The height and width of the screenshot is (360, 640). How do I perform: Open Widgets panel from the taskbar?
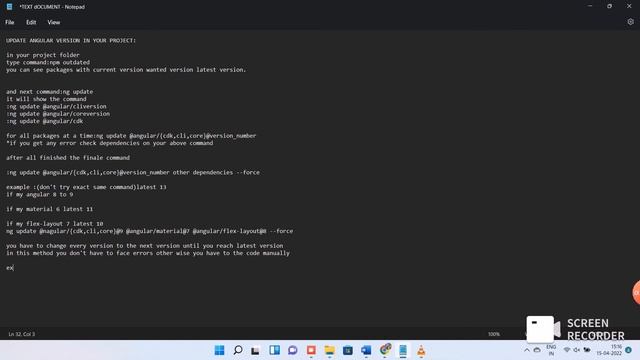(274, 350)
